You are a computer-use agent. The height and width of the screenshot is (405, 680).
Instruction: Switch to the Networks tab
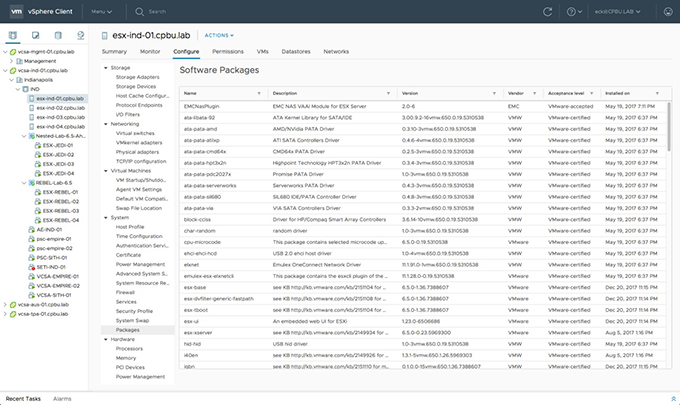336,52
